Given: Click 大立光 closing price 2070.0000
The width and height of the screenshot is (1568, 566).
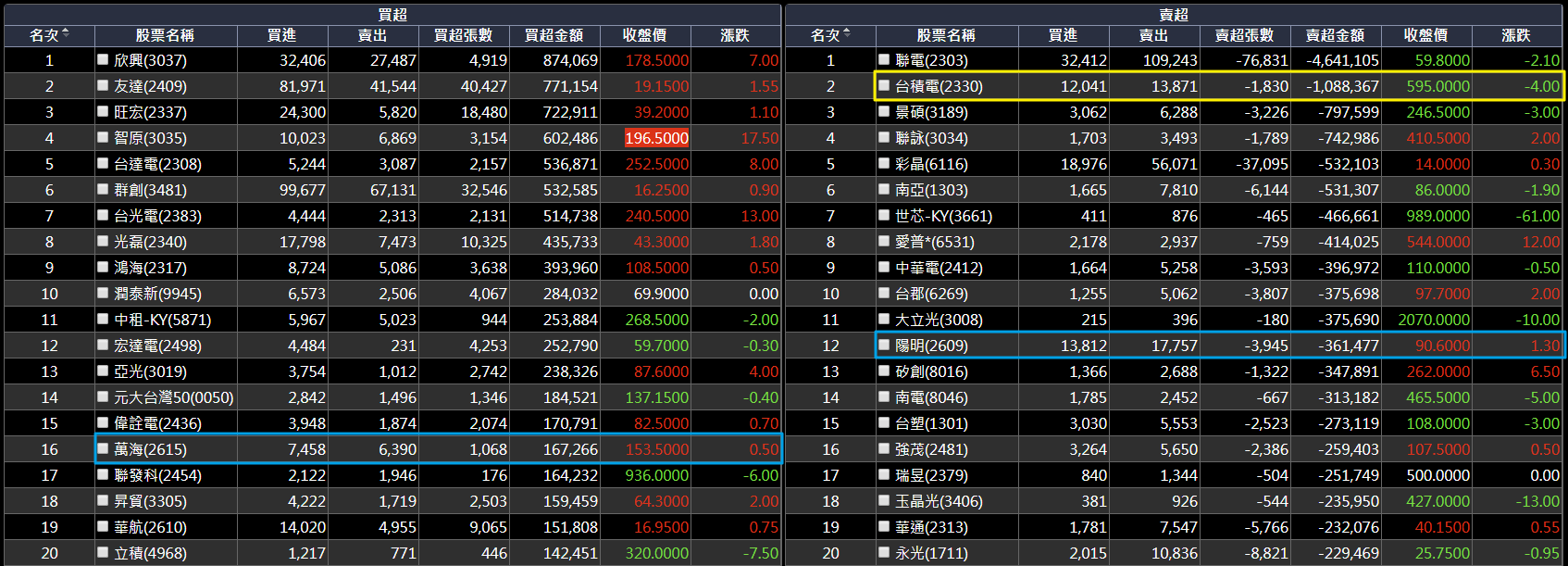Looking at the screenshot, I should coord(1434,320).
